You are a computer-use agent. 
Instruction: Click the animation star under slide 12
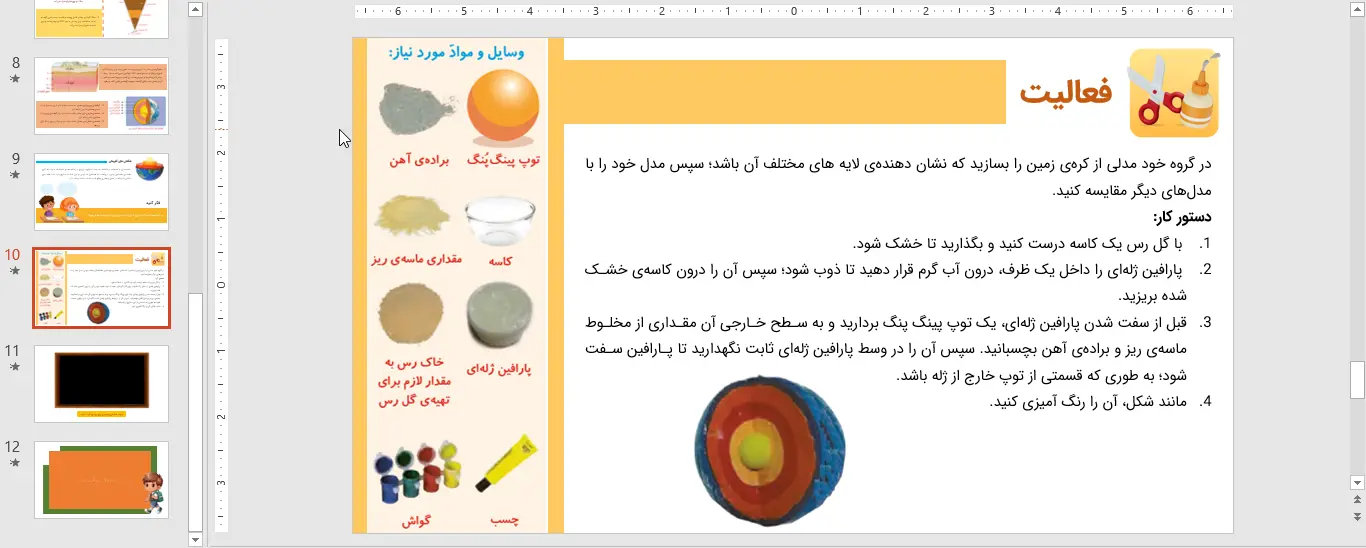pyautogui.click(x=14, y=463)
